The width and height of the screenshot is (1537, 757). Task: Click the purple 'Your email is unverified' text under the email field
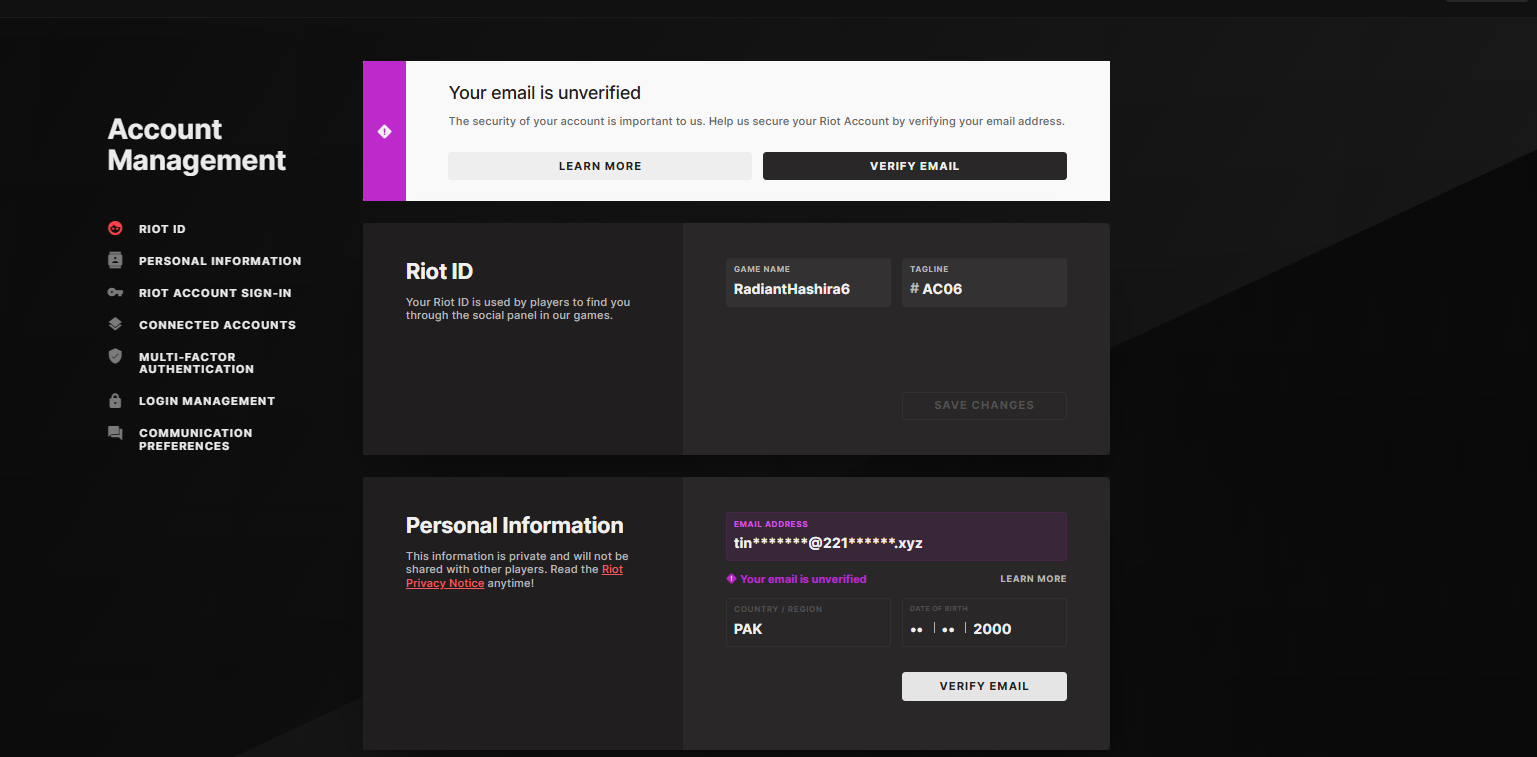pos(803,579)
